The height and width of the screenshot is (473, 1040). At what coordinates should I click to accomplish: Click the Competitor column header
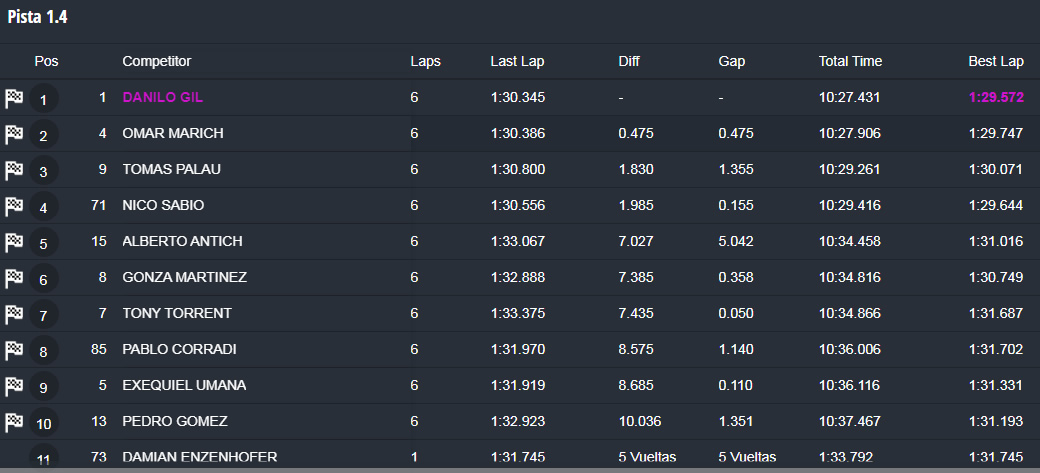click(x=156, y=61)
